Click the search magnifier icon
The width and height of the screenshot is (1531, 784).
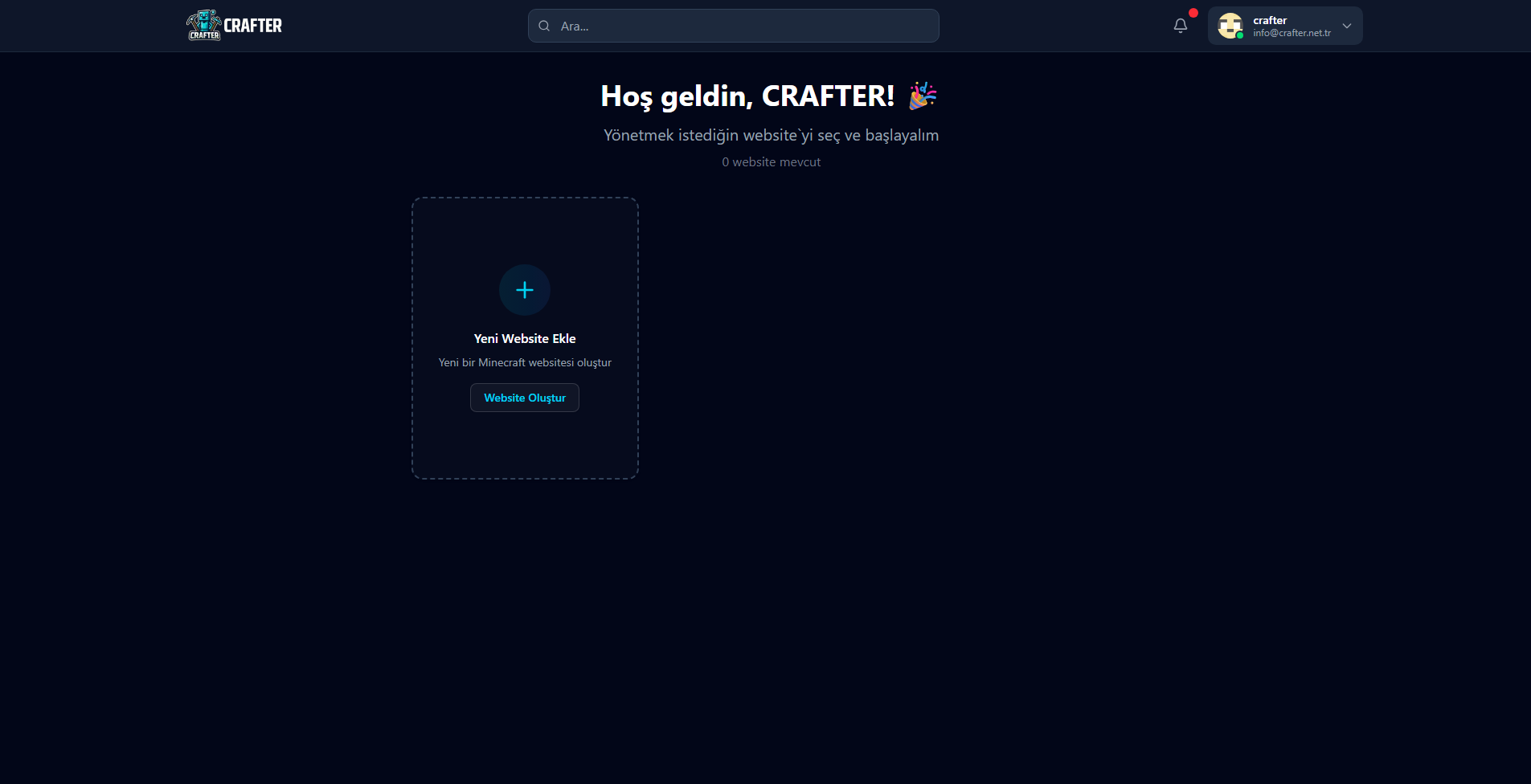[544, 26]
